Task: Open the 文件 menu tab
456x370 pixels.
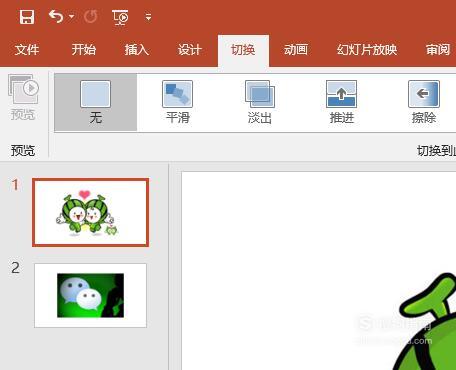Action: tap(27, 50)
